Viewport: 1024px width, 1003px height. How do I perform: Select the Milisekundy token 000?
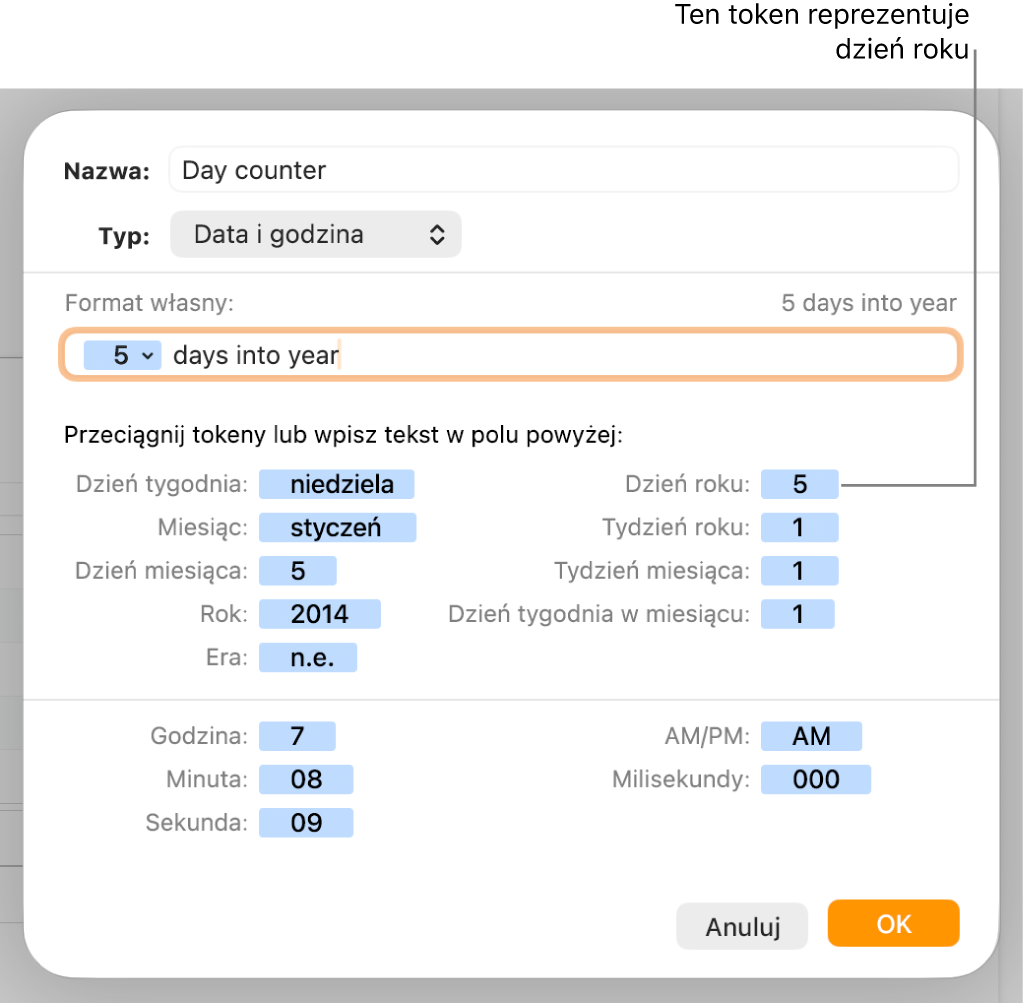[816, 780]
